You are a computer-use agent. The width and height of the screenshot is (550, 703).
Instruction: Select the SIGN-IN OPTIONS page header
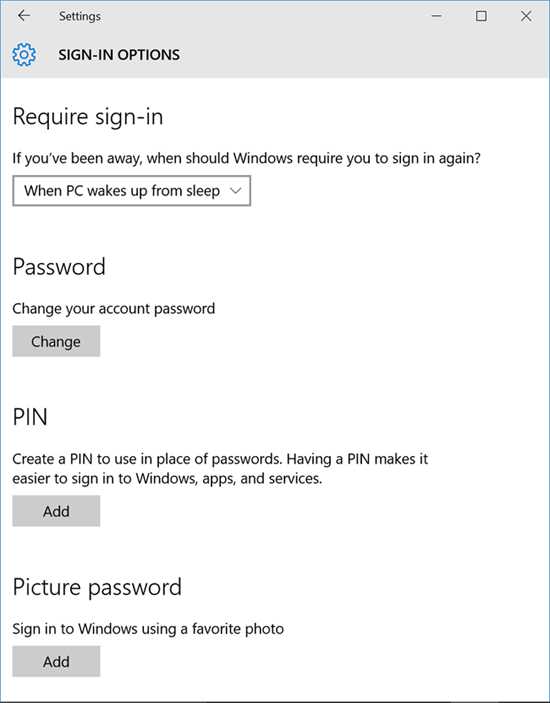pyautogui.click(x=119, y=55)
